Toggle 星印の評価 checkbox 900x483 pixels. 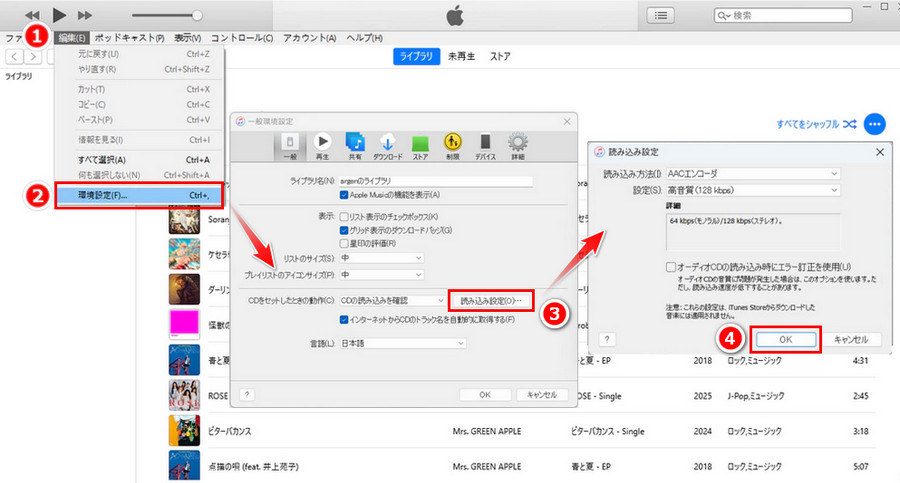[344, 244]
